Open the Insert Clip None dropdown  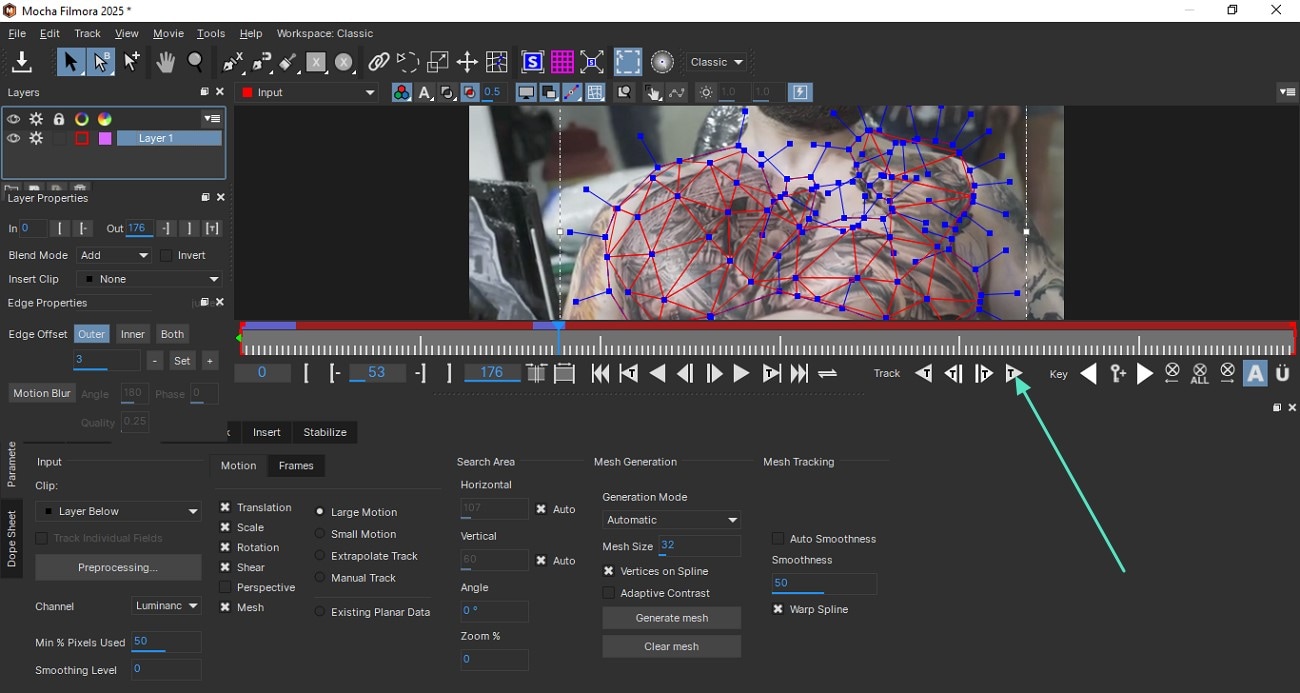click(x=150, y=279)
